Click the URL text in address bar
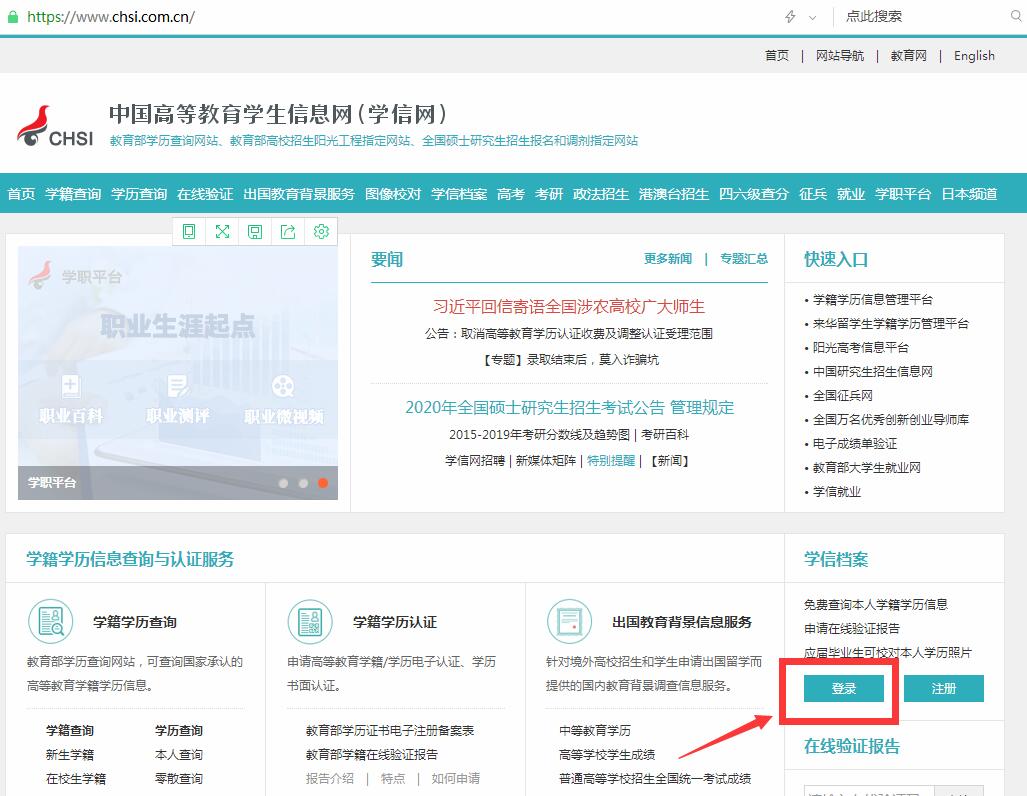Screen dimensions: 1027x796 (x=111, y=17)
